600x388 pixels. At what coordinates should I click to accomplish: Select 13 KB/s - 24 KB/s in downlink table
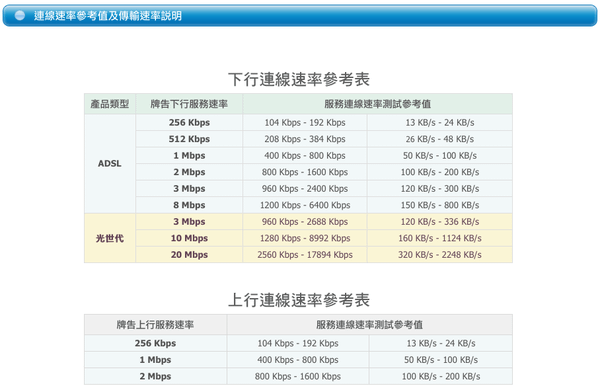tap(440, 122)
